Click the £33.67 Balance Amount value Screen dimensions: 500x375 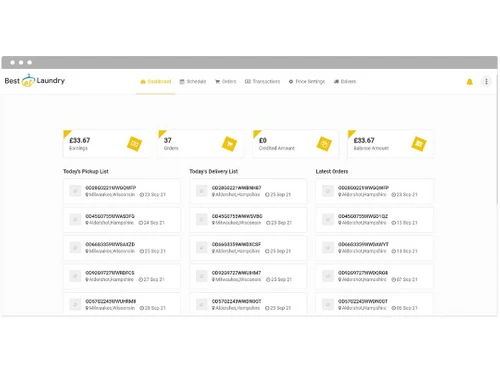pyautogui.click(x=364, y=140)
